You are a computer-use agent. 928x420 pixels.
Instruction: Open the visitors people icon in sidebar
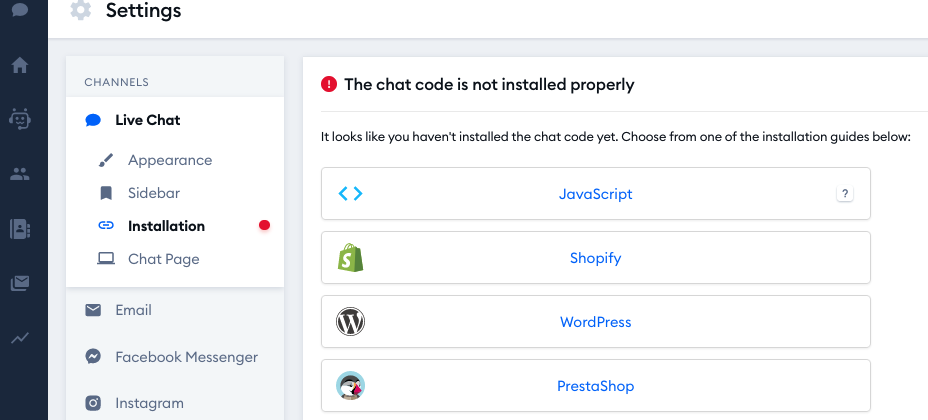pos(20,174)
